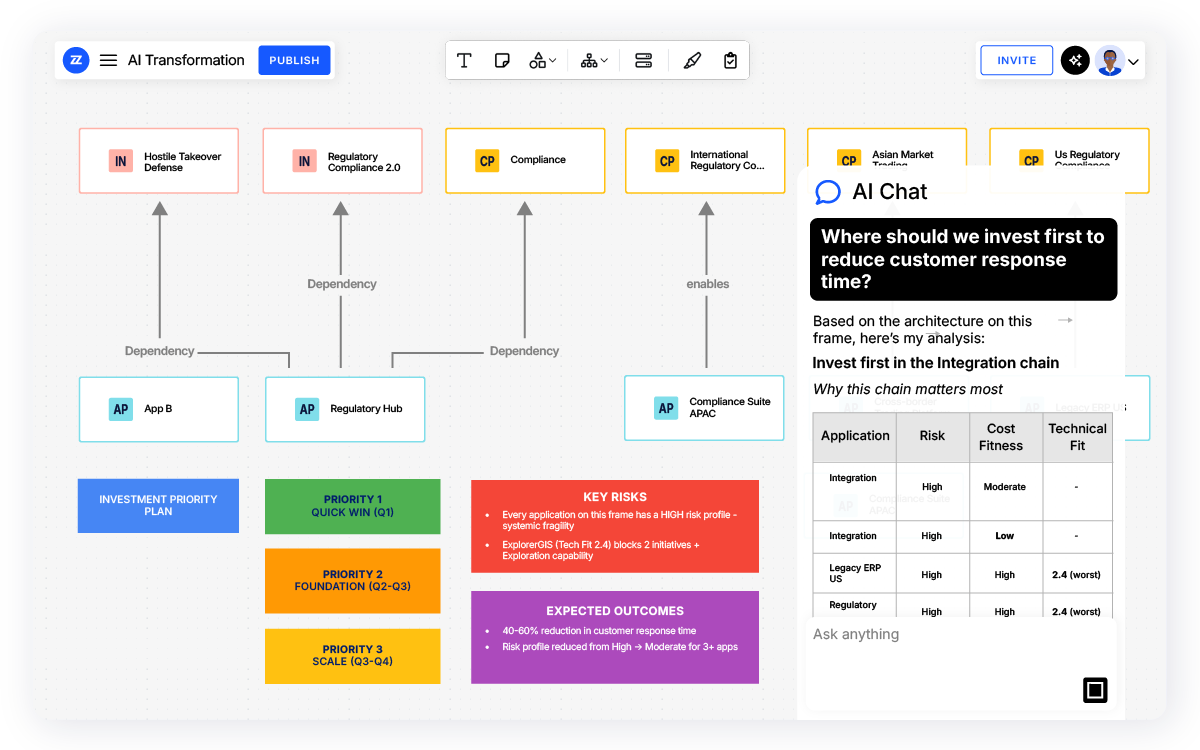This screenshot has width=1200, height=750.
Task: Click the customer response time question bubble
Action: [x=963, y=260]
